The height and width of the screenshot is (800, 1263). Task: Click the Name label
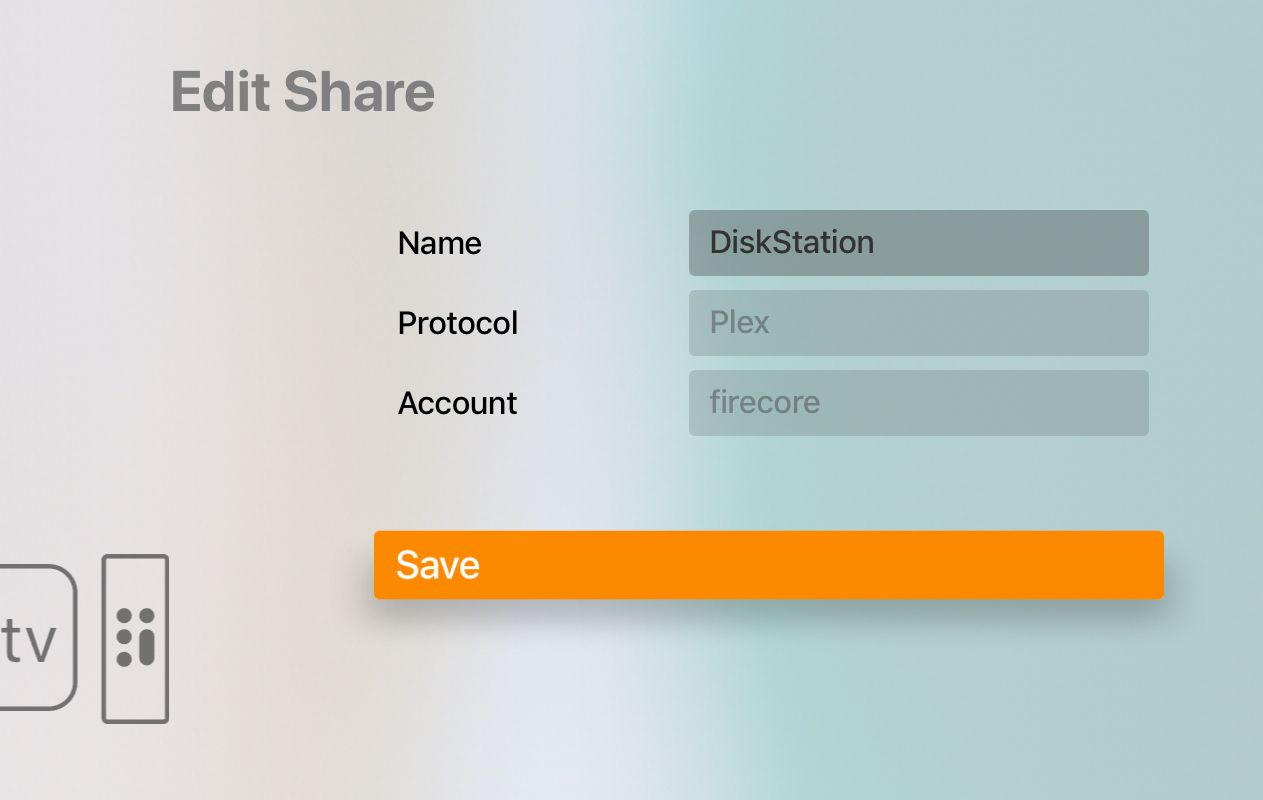click(439, 243)
